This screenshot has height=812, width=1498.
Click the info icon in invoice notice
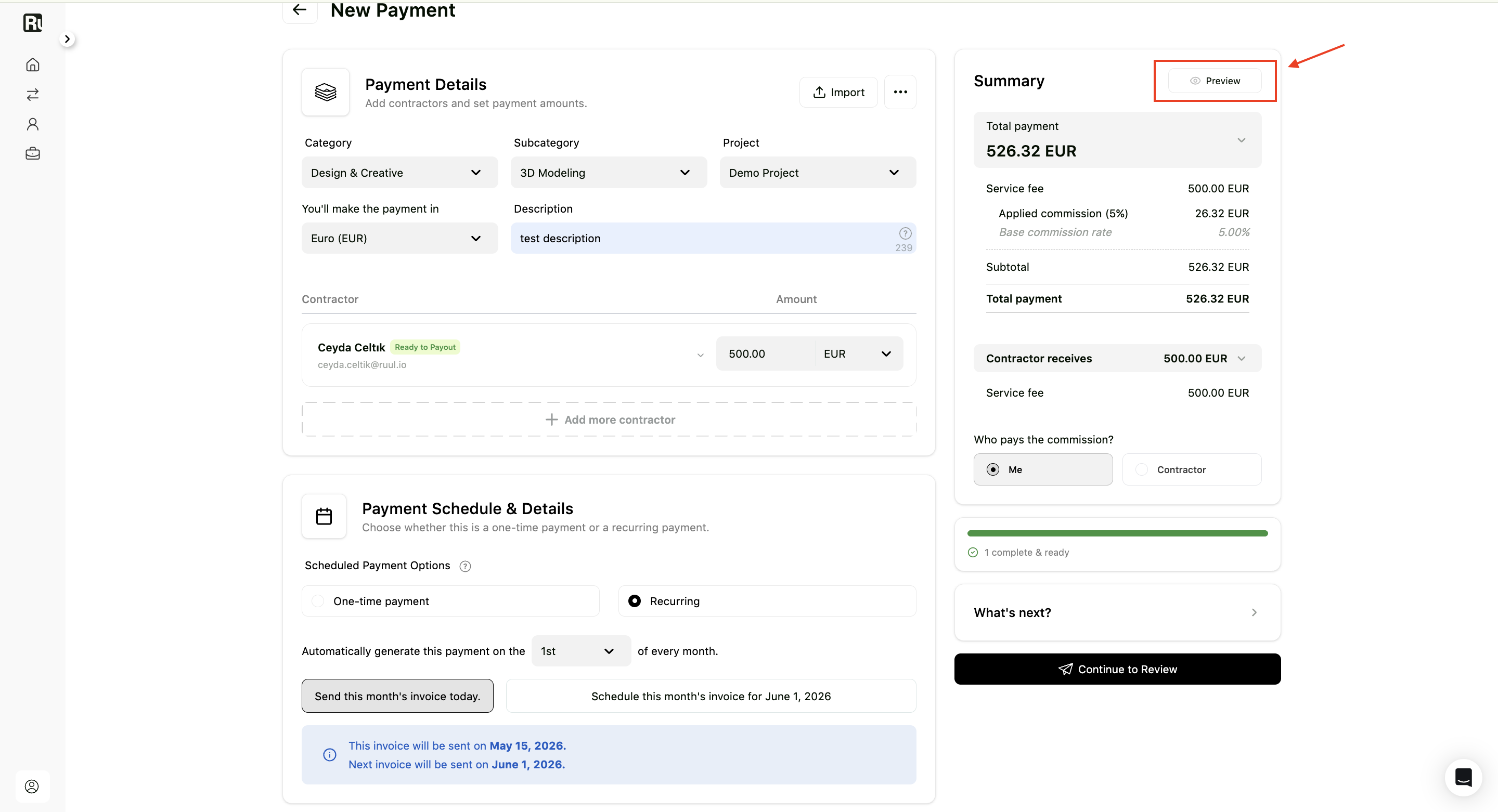tap(330, 754)
